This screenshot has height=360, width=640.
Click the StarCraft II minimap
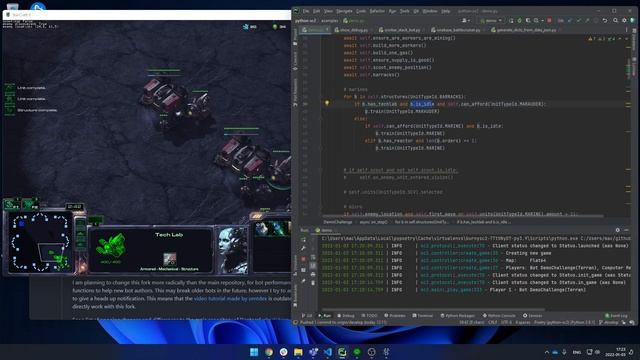coord(40,242)
